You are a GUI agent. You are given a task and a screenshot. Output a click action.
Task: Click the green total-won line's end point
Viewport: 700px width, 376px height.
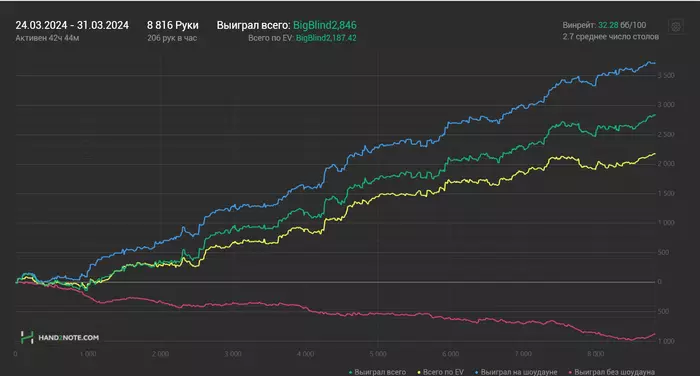[655, 115]
